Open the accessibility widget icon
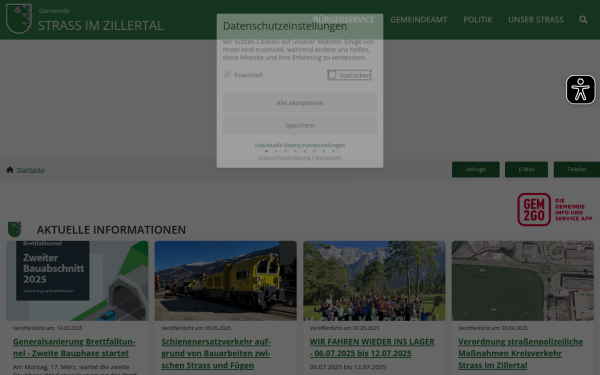 [x=580, y=90]
